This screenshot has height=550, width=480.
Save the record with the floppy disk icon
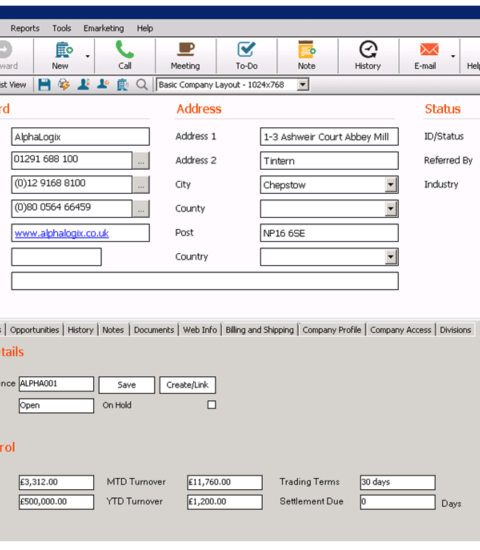44,85
